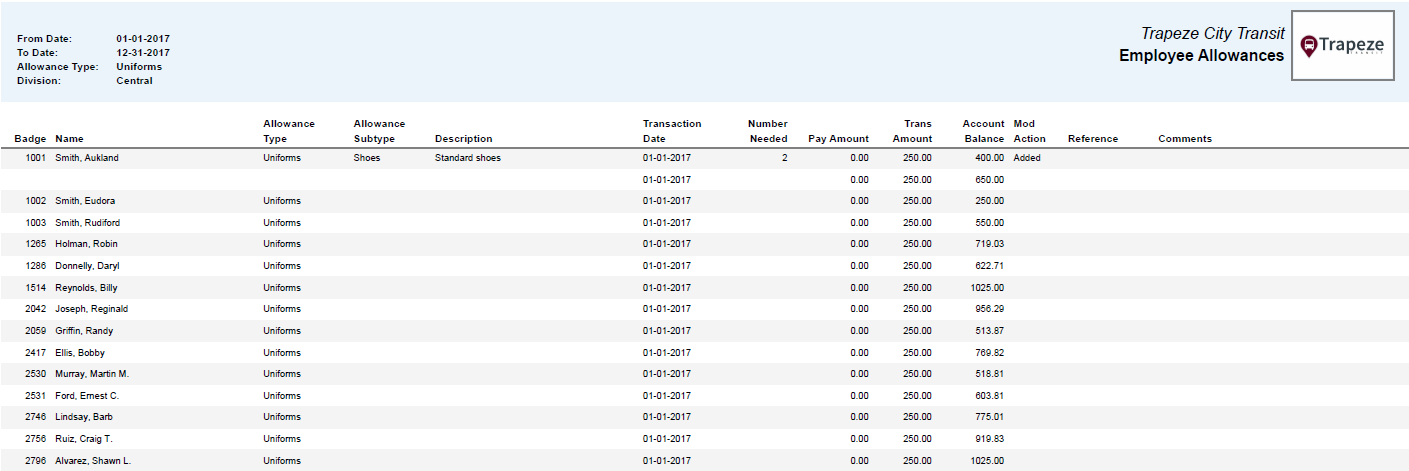The image size is (1409, 471).
Task: Select the name Smith, Rudiford
Action: (87, 223)
